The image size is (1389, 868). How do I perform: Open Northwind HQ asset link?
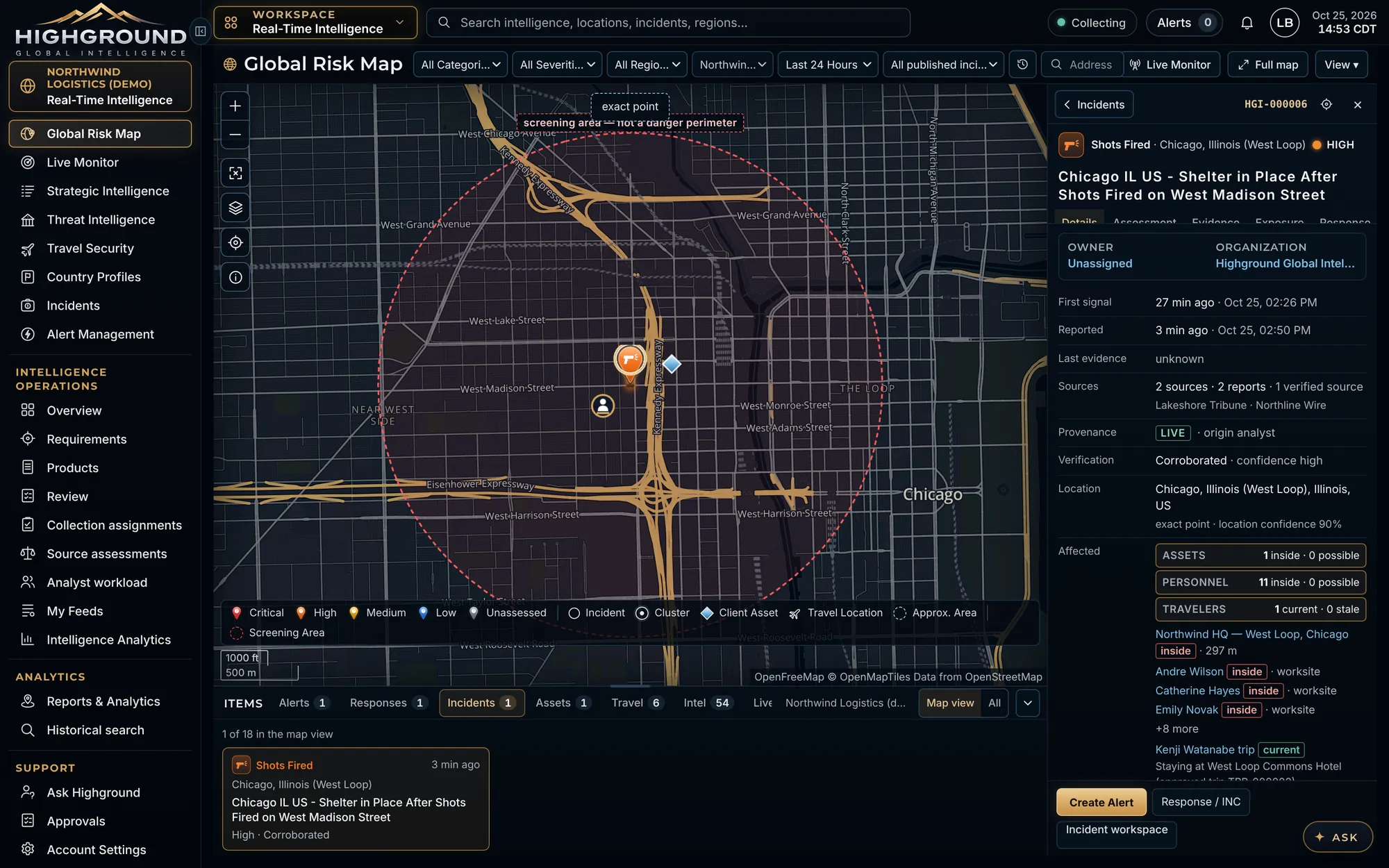(x=1251, y=634)
